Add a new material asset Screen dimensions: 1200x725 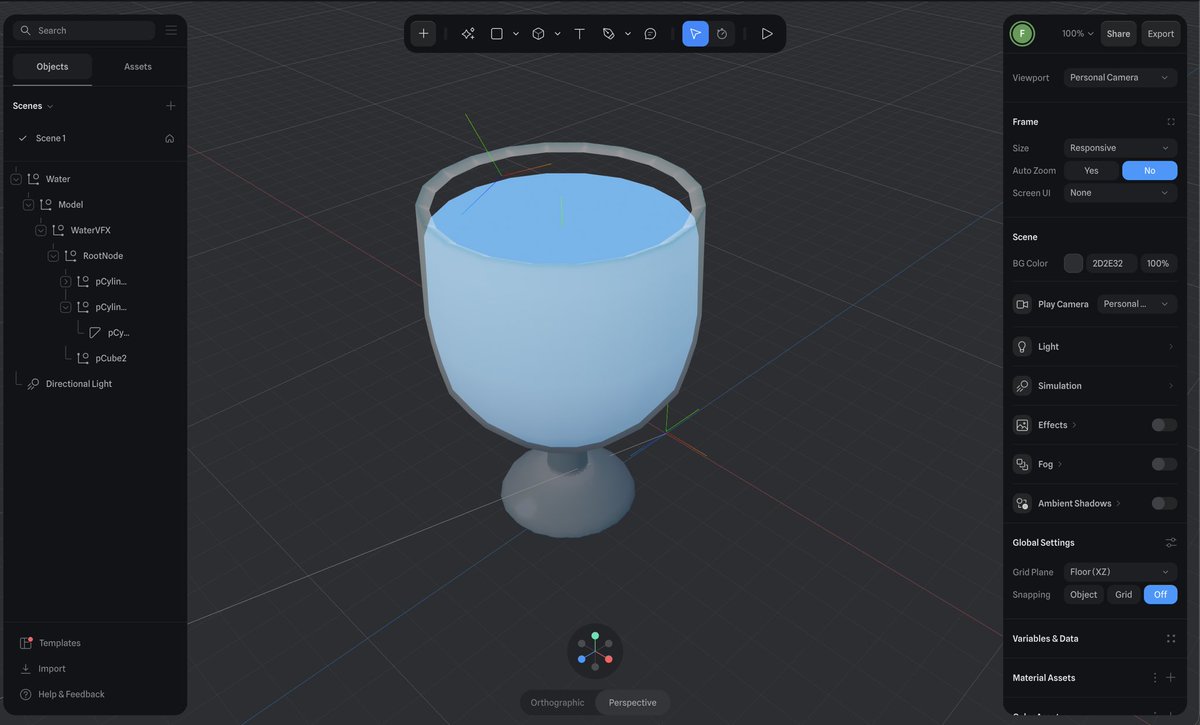coord(1171,678)
